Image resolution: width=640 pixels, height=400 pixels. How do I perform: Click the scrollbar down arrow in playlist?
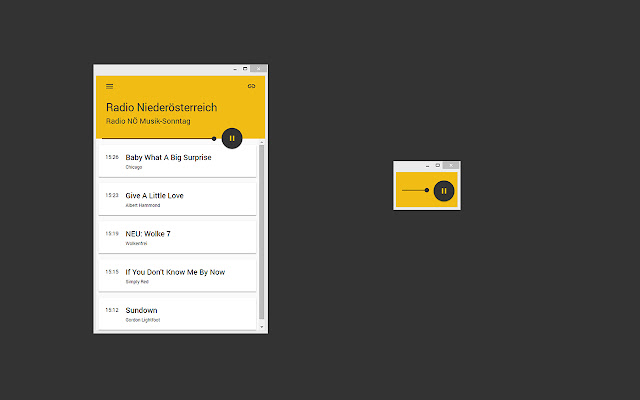(x=262, y=327)
